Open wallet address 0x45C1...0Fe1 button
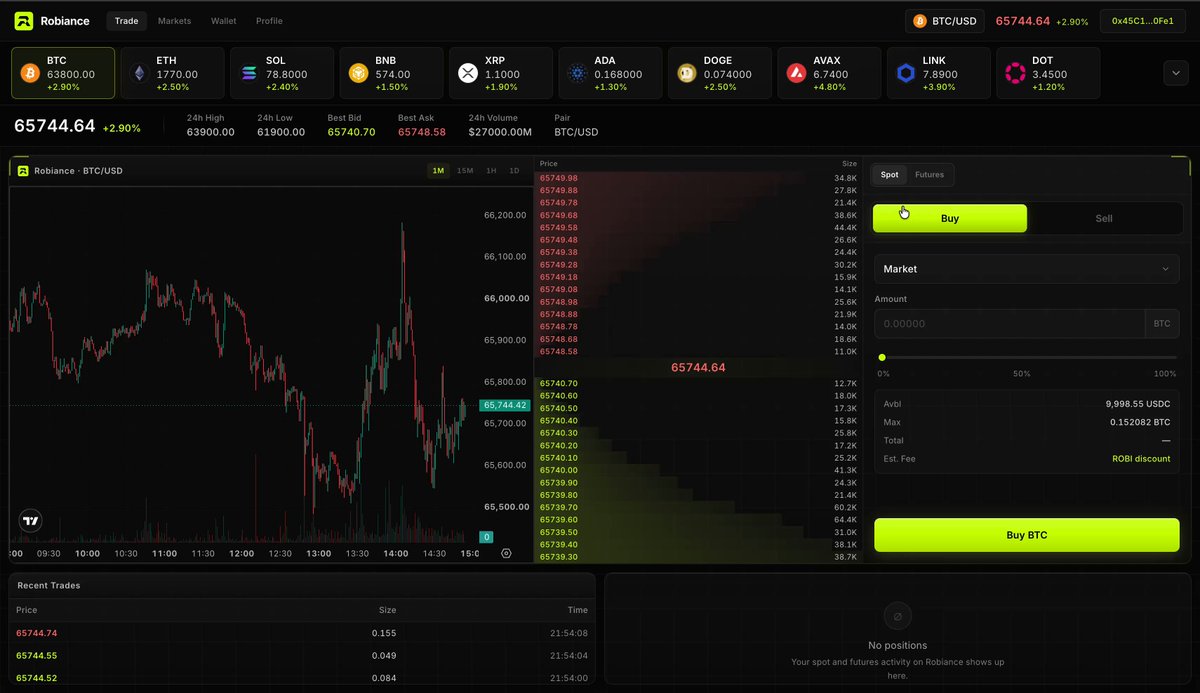 pos(1143,21)
